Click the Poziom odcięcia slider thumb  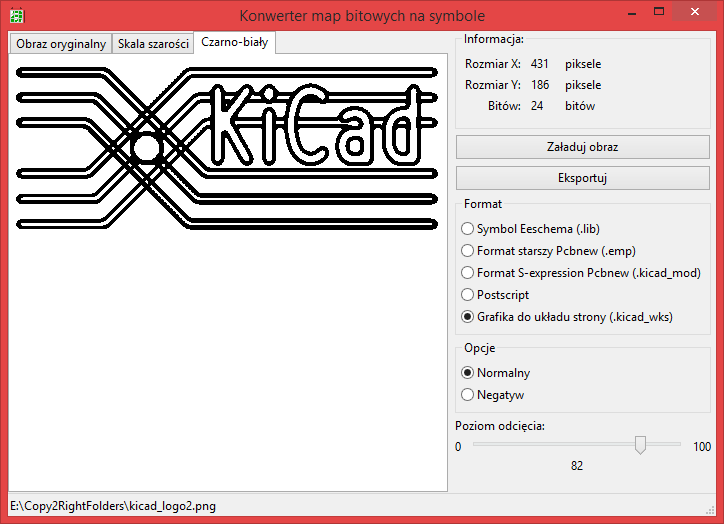tap(640, 445)
